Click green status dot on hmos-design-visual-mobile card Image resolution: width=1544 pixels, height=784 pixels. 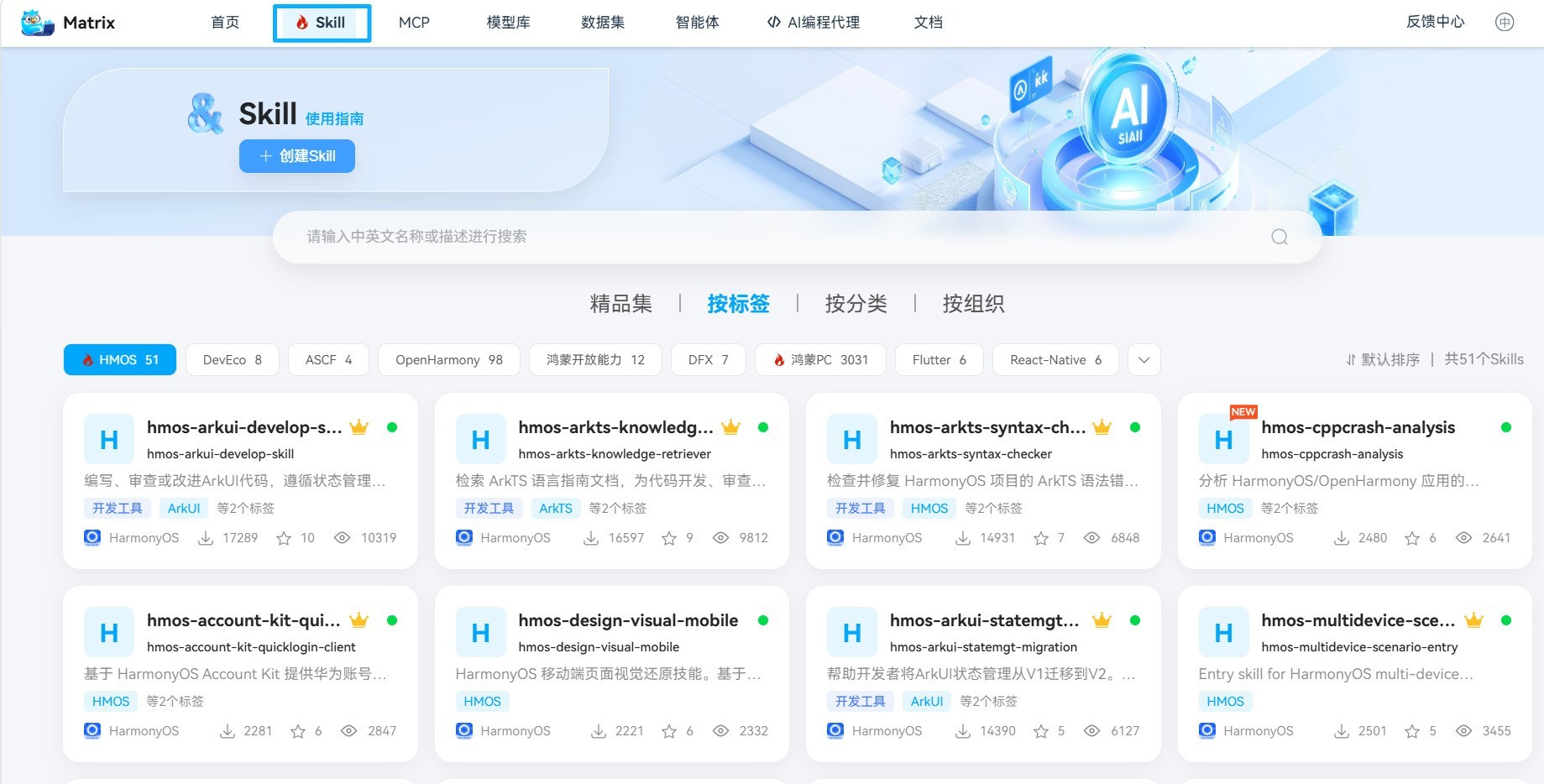click(x=763, y=620)
